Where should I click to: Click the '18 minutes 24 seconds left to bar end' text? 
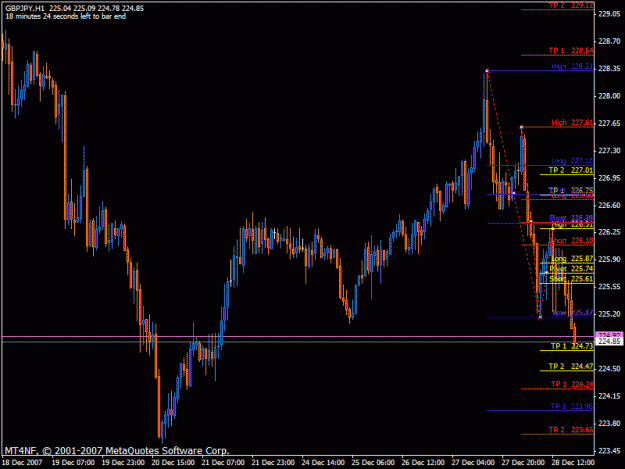66,16
